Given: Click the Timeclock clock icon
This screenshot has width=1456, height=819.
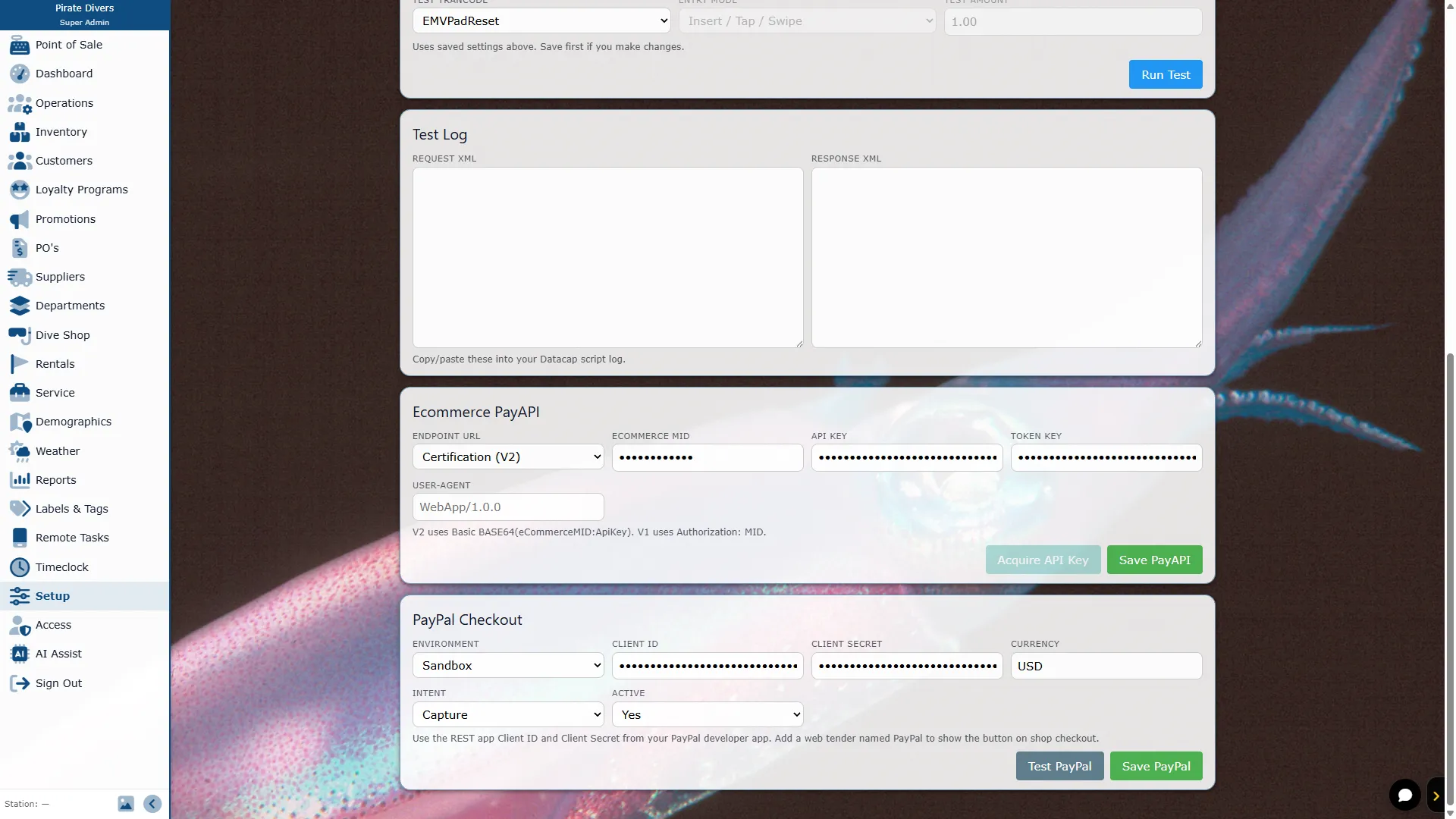Looking at the screenshot, I should click(x=20, y=568).
